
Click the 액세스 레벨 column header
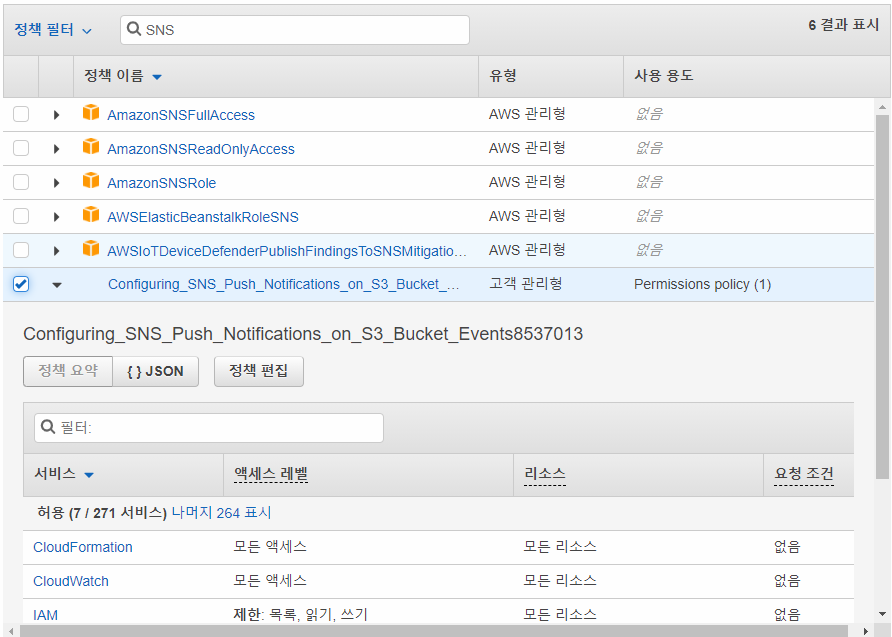point(271,474)
